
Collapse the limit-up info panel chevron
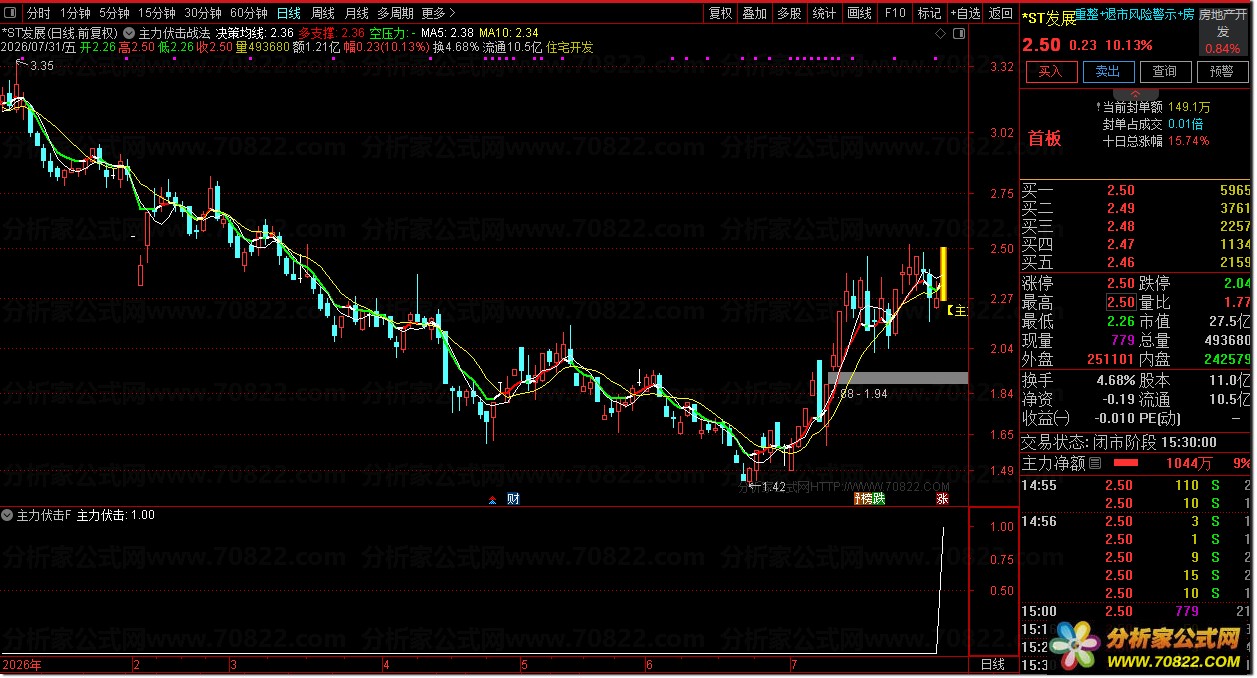click(1136, 92)
